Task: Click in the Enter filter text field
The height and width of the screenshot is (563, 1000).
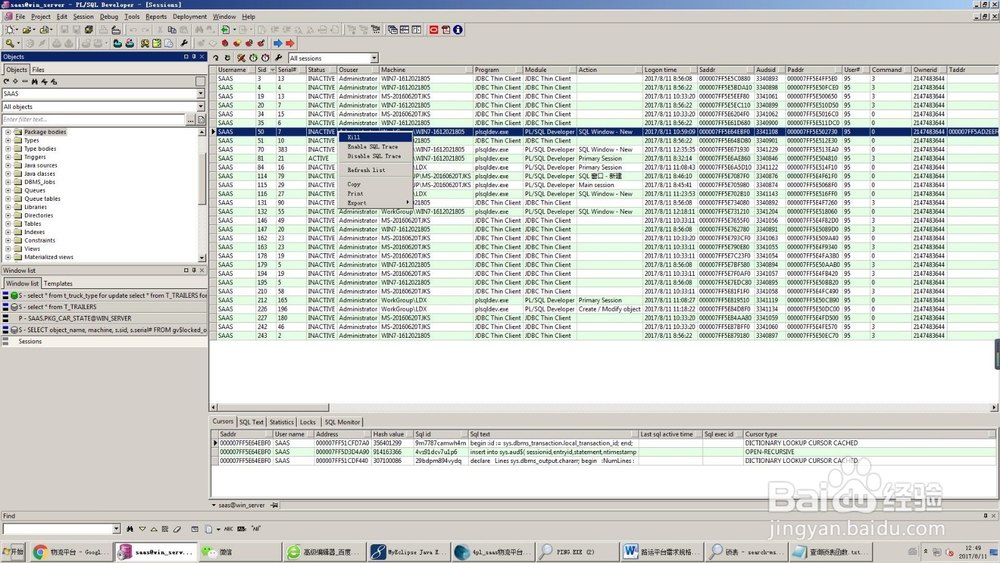Action: click(x=94, y=119)
